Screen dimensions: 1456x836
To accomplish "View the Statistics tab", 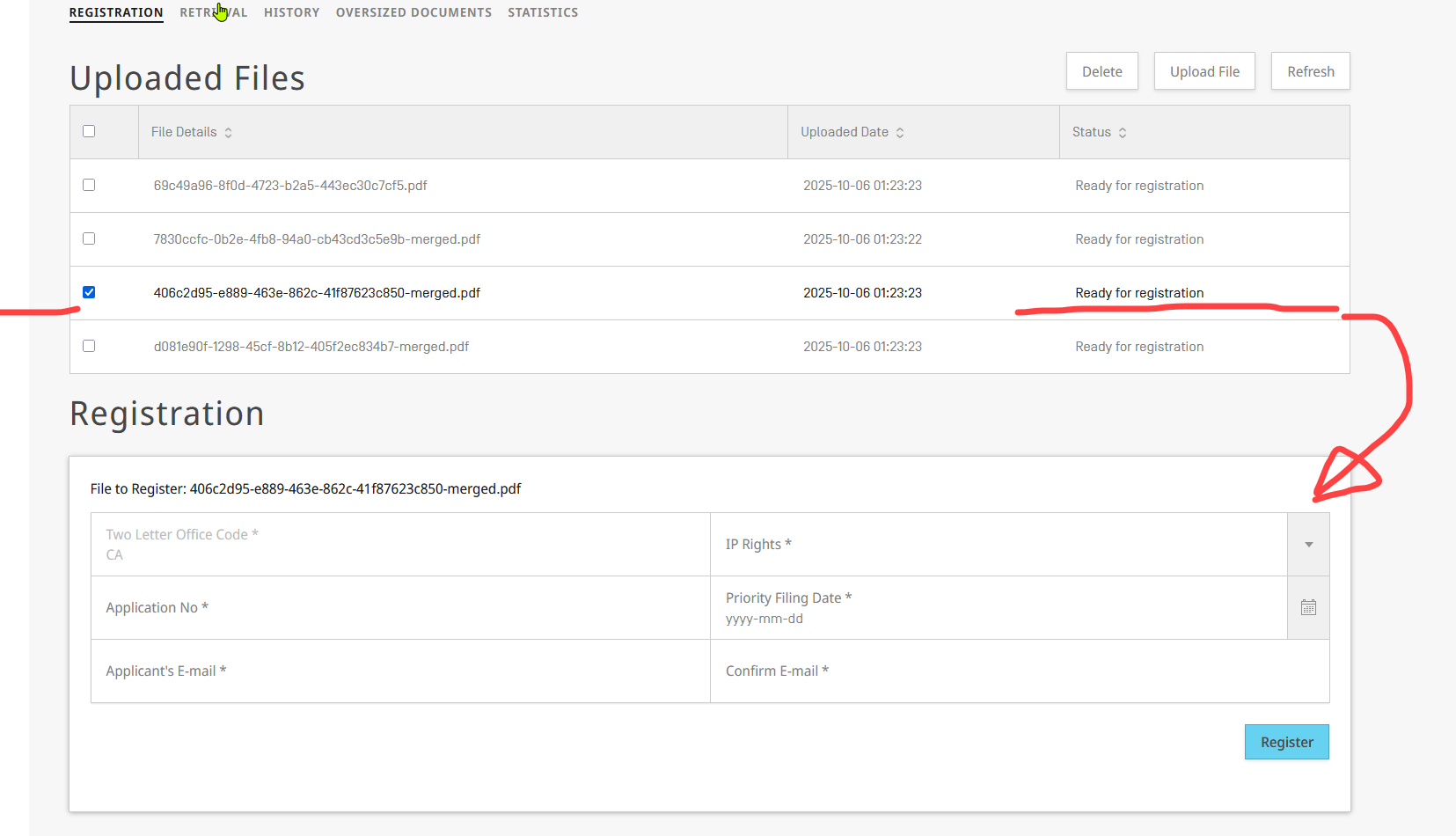I will point(543,12).
